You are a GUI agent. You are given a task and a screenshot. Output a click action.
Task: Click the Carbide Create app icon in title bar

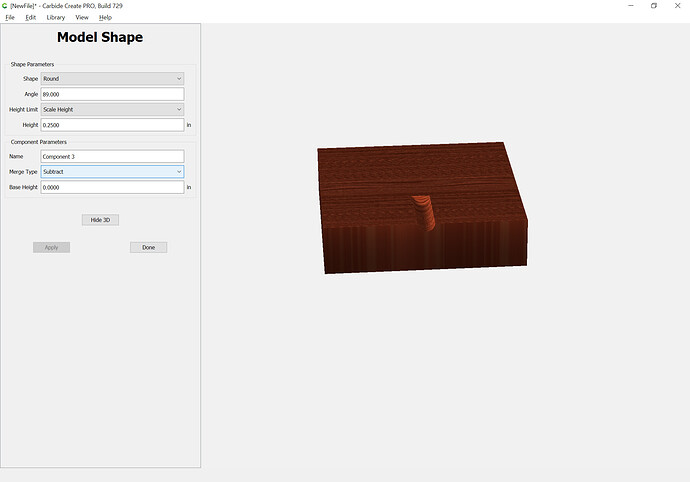[5, 6]
